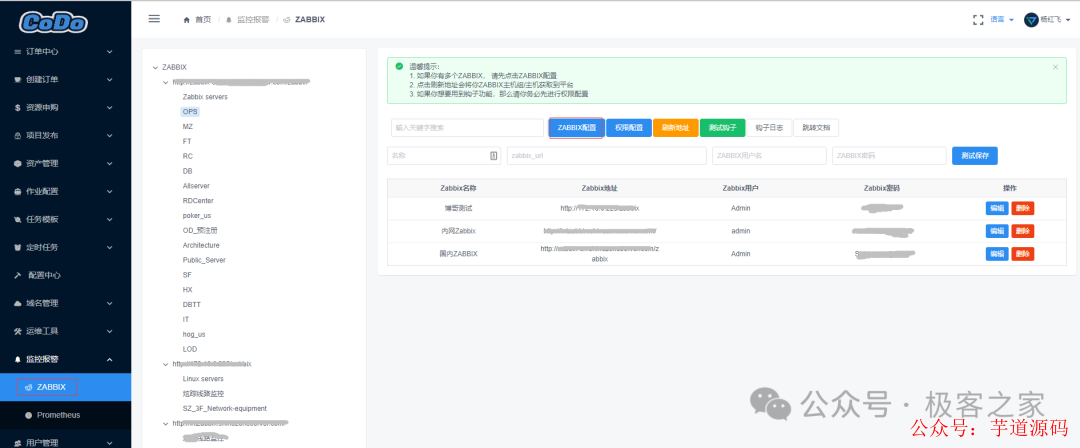Focus the ZABBIX密码 input field
This screenshot has width=1080, height=448.
[889, 156]
